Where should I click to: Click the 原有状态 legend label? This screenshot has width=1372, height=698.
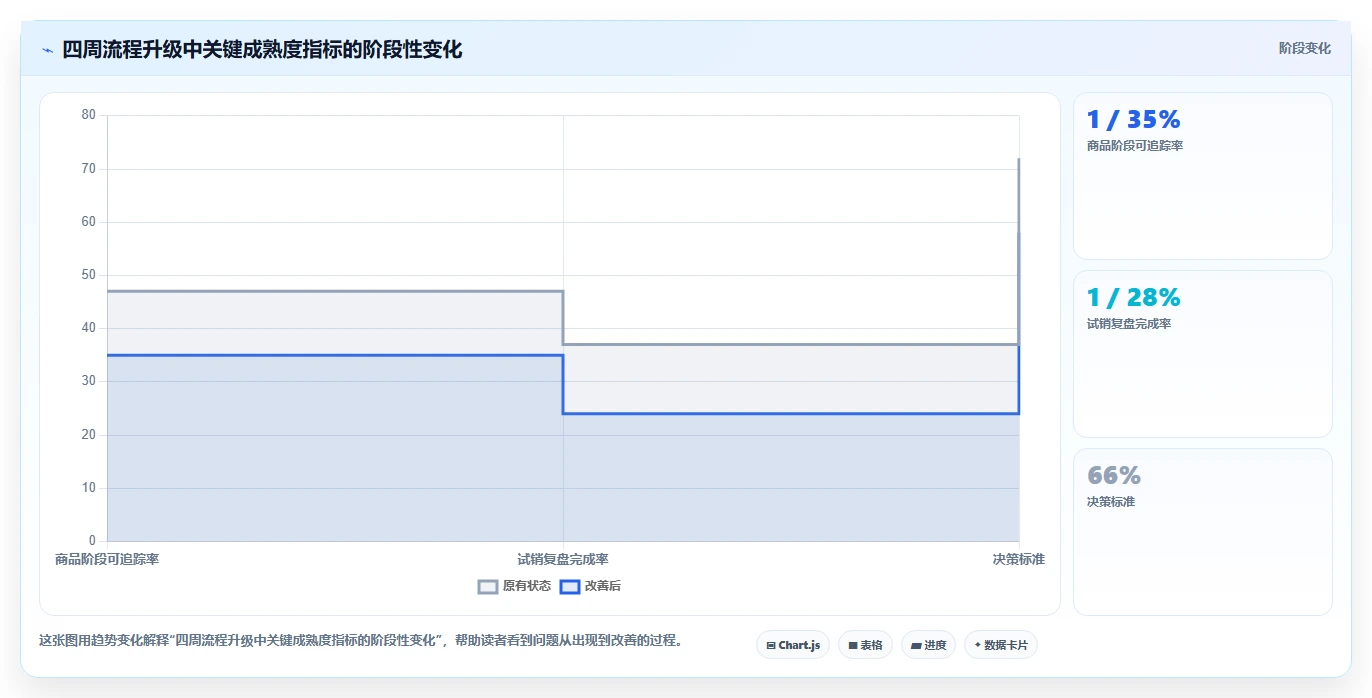527,587
